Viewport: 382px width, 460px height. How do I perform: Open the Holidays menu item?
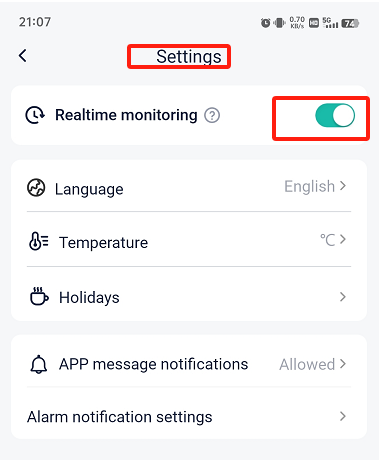(x=189, y=295)
